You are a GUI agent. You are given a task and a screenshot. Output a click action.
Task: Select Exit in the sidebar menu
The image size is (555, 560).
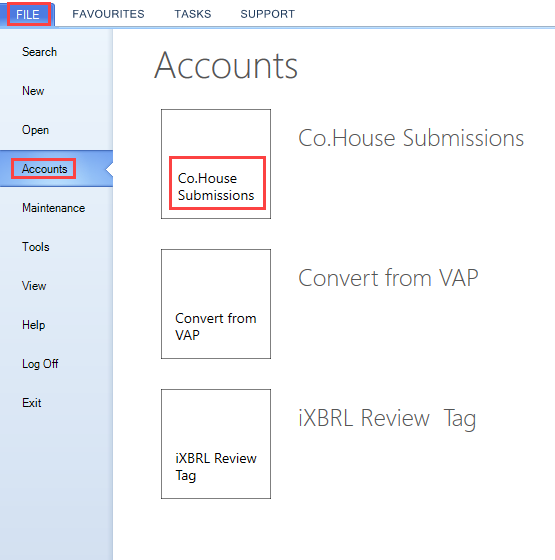point(31,402)
